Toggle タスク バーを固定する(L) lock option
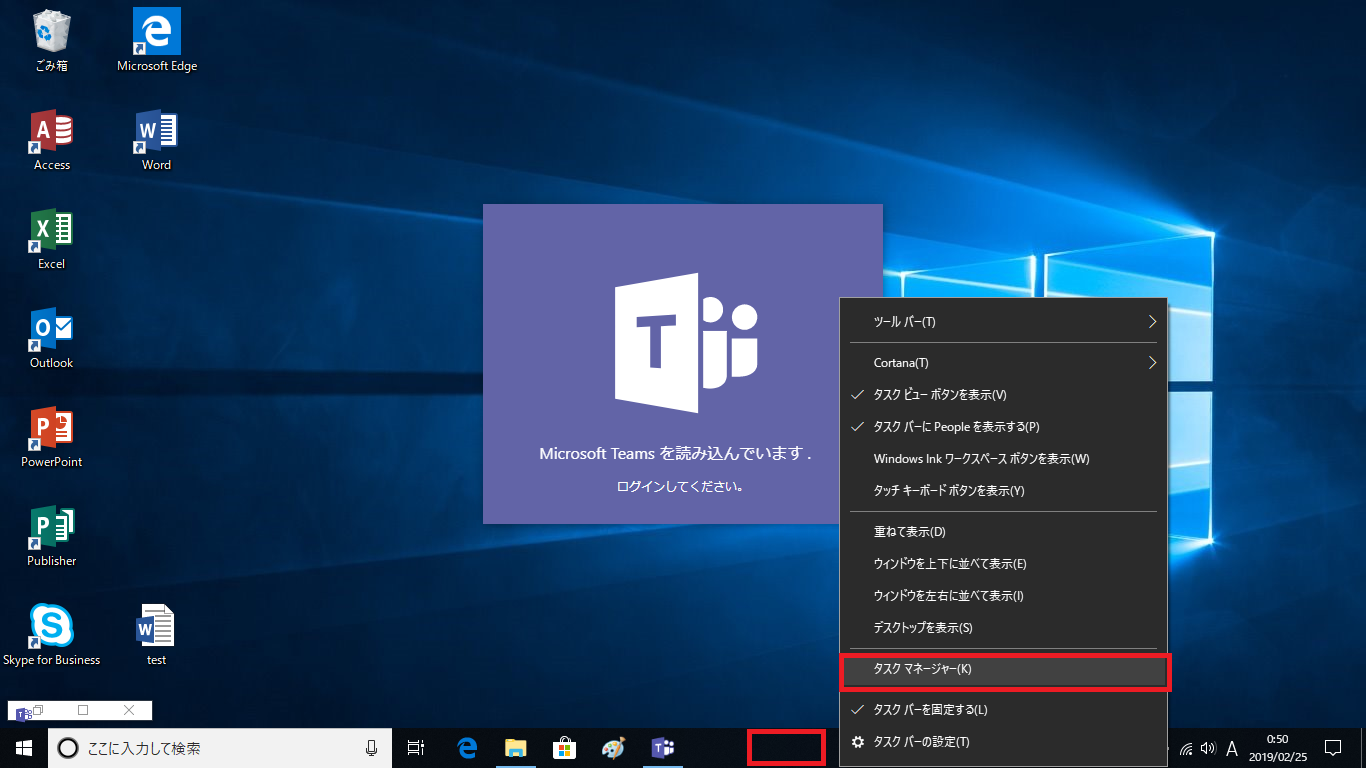Image resolution: width=1366 pixels, height=768 pixels. [1003, 710]
